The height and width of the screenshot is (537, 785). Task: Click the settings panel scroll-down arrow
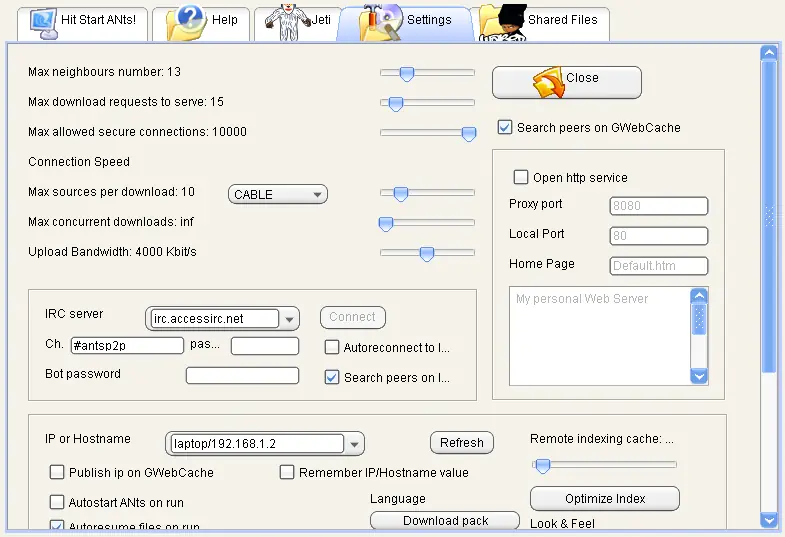point(768,520)
